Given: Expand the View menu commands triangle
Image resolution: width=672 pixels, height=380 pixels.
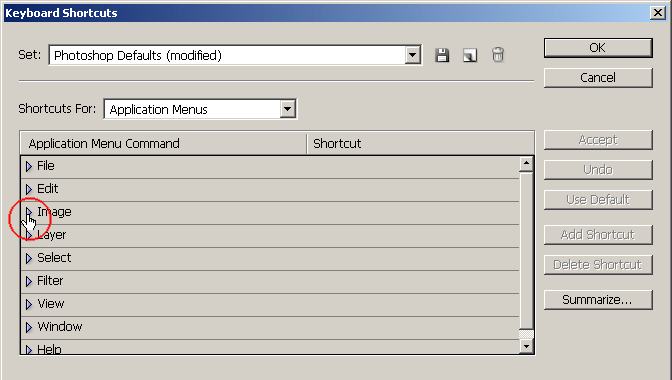Looking at the screenshot, I should coord(29,305).
